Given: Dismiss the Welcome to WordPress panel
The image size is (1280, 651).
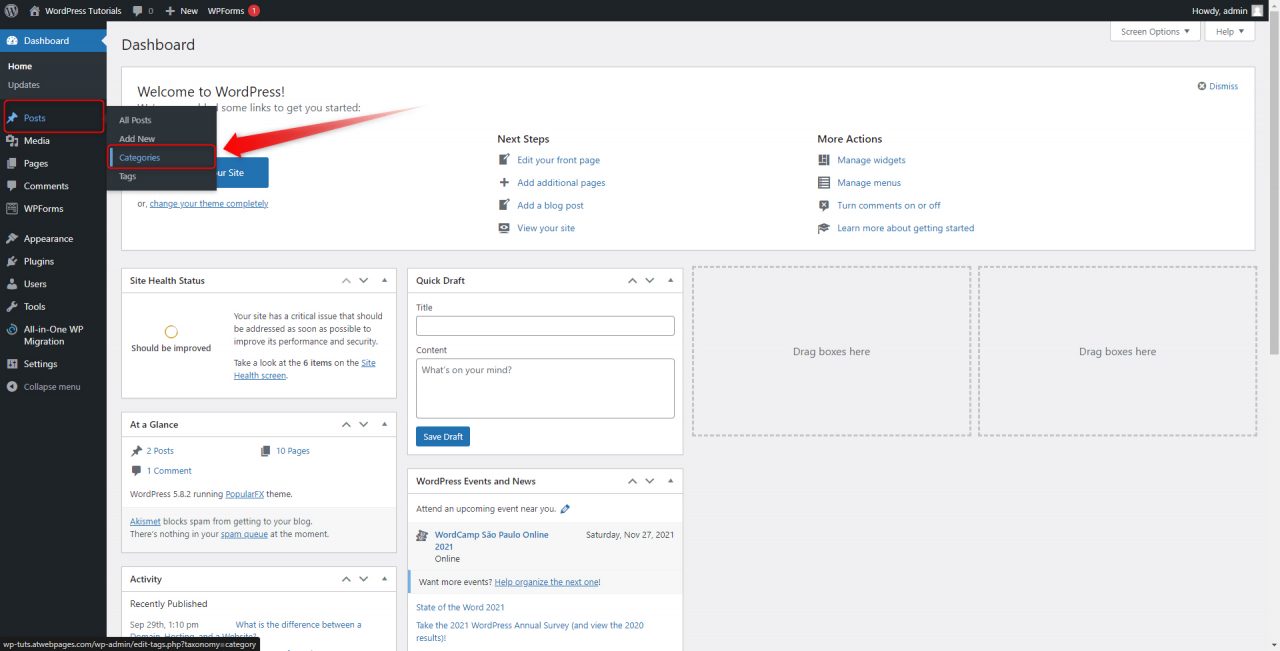Looking at the screenshot, I should pyautogui.click(x=1217, y=86).
